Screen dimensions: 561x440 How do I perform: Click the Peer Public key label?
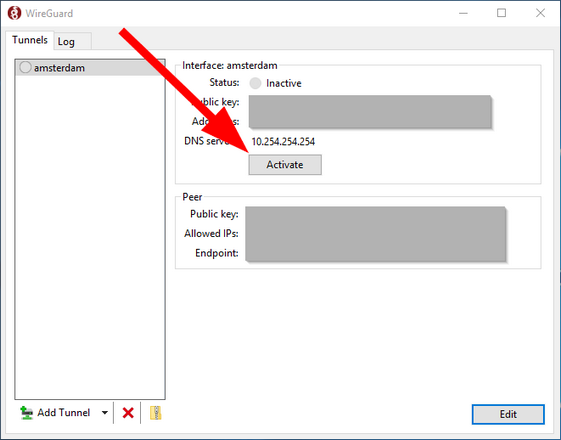click(214, 214)
